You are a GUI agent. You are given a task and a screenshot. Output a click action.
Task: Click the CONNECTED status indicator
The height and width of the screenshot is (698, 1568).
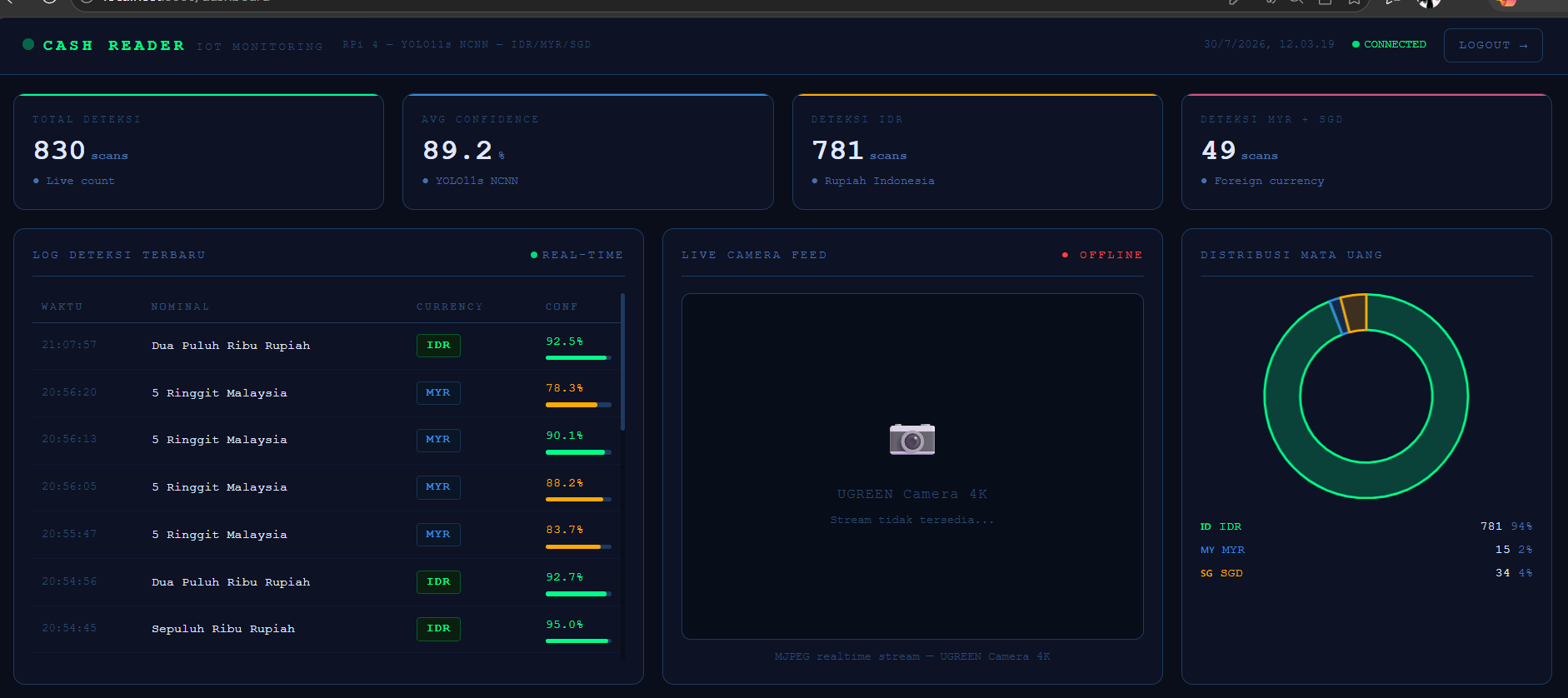pyautogui.click(x=1389, y=44)
